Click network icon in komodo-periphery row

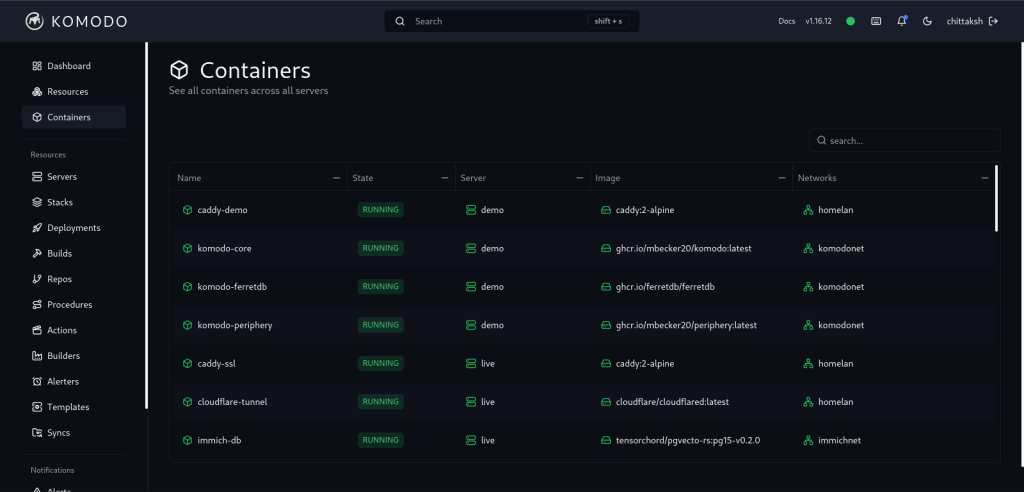pos(808,325)
